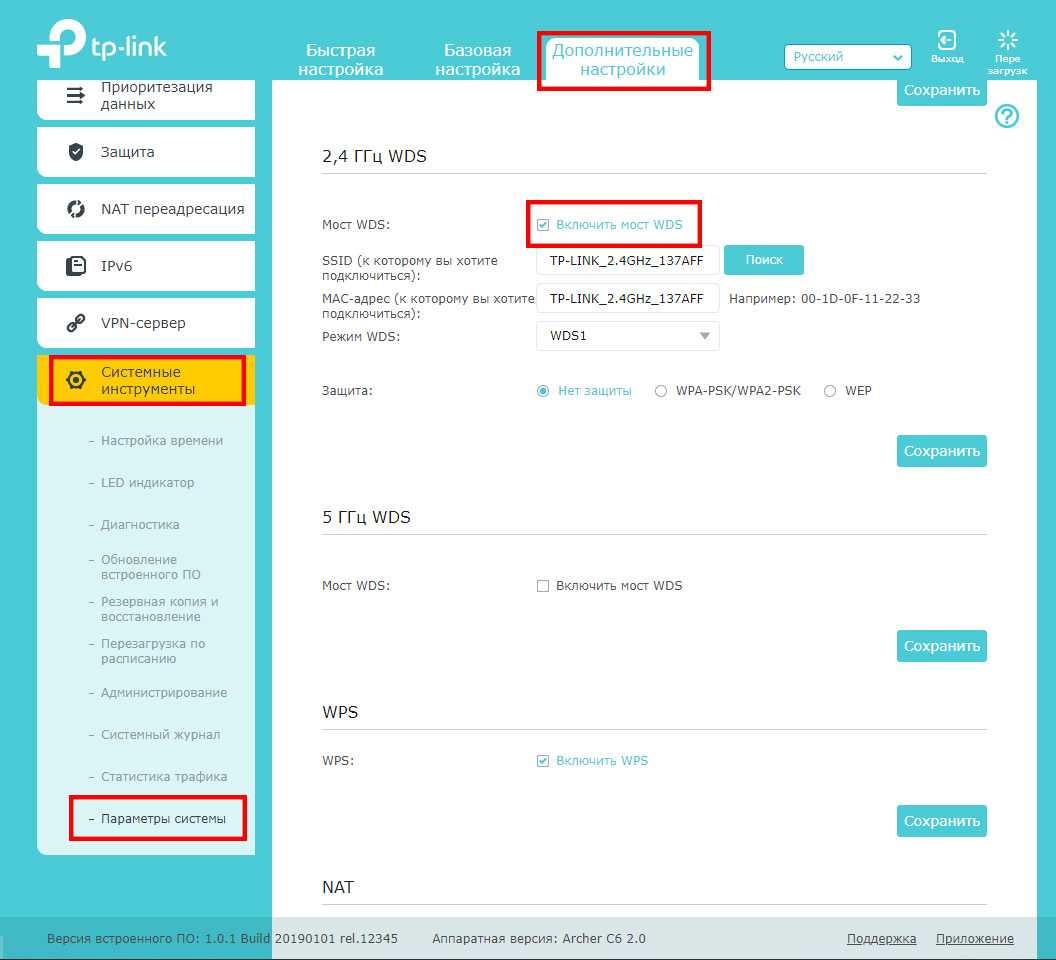The image size is (1056, 960).
Task: Uncheck Включить мост WDS for 2.4 GHz
Action: click(x=543, y=225)
